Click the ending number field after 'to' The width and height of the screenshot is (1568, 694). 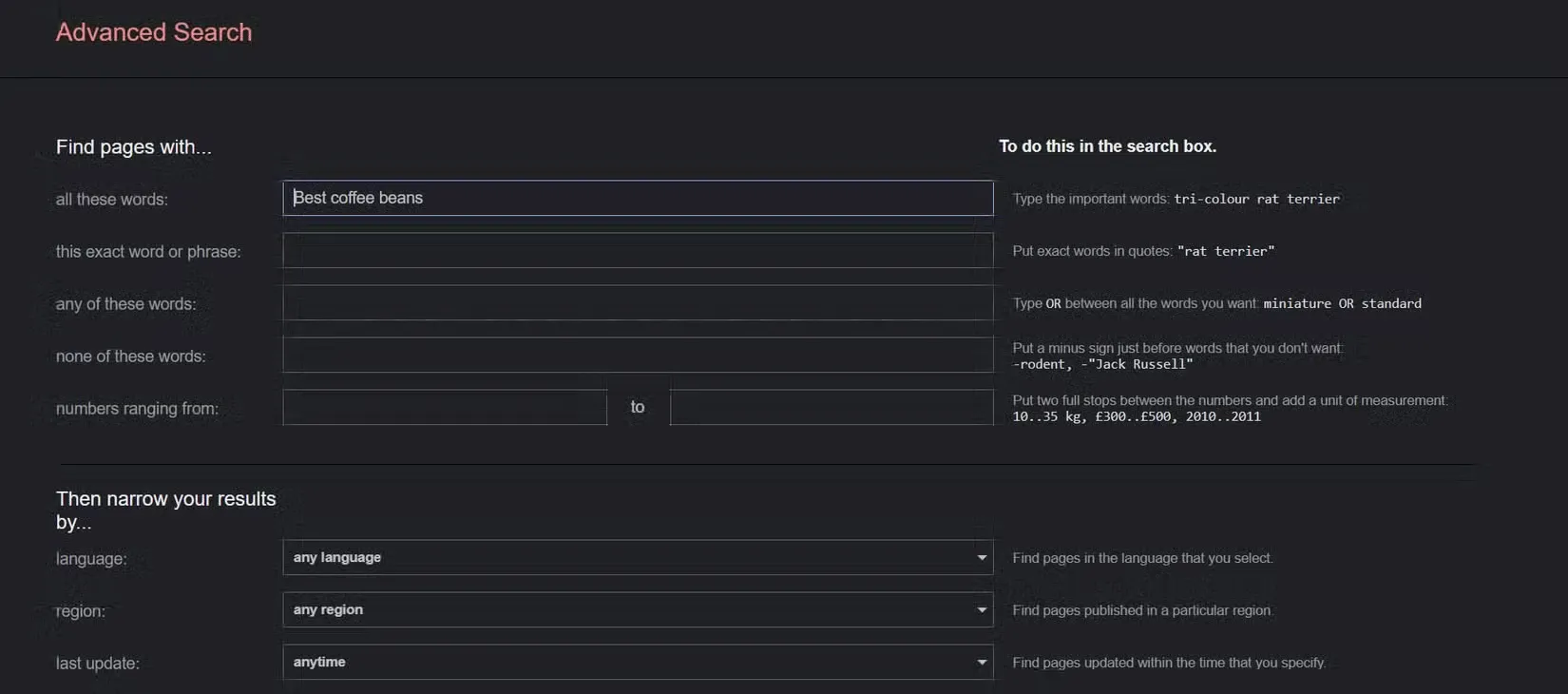(831, 408)
